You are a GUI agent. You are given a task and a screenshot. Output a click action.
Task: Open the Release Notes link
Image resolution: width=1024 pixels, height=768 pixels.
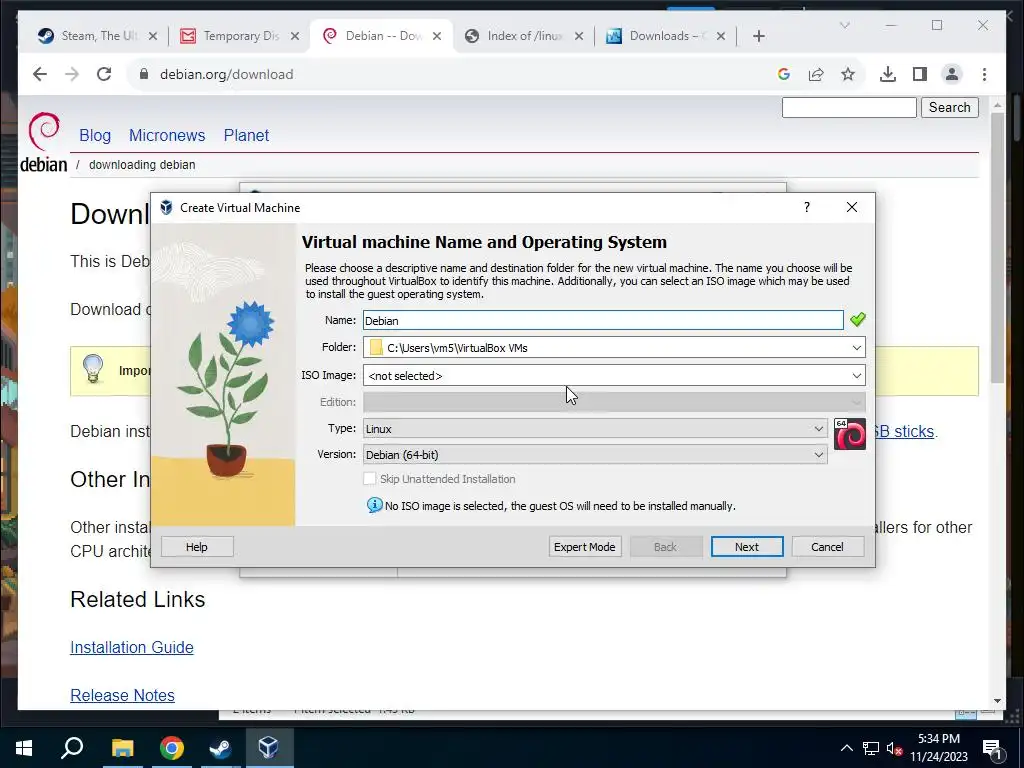[123, 696]
